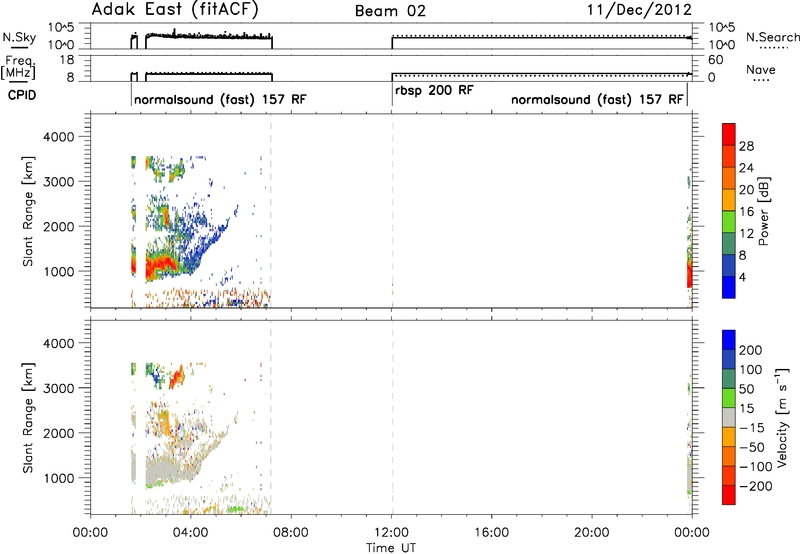Image resolution: width=800 pixels, height=554 pixels.
Task: Click the Velocity [m s⁻¹] colorbar label
Action: coord(782,417)
